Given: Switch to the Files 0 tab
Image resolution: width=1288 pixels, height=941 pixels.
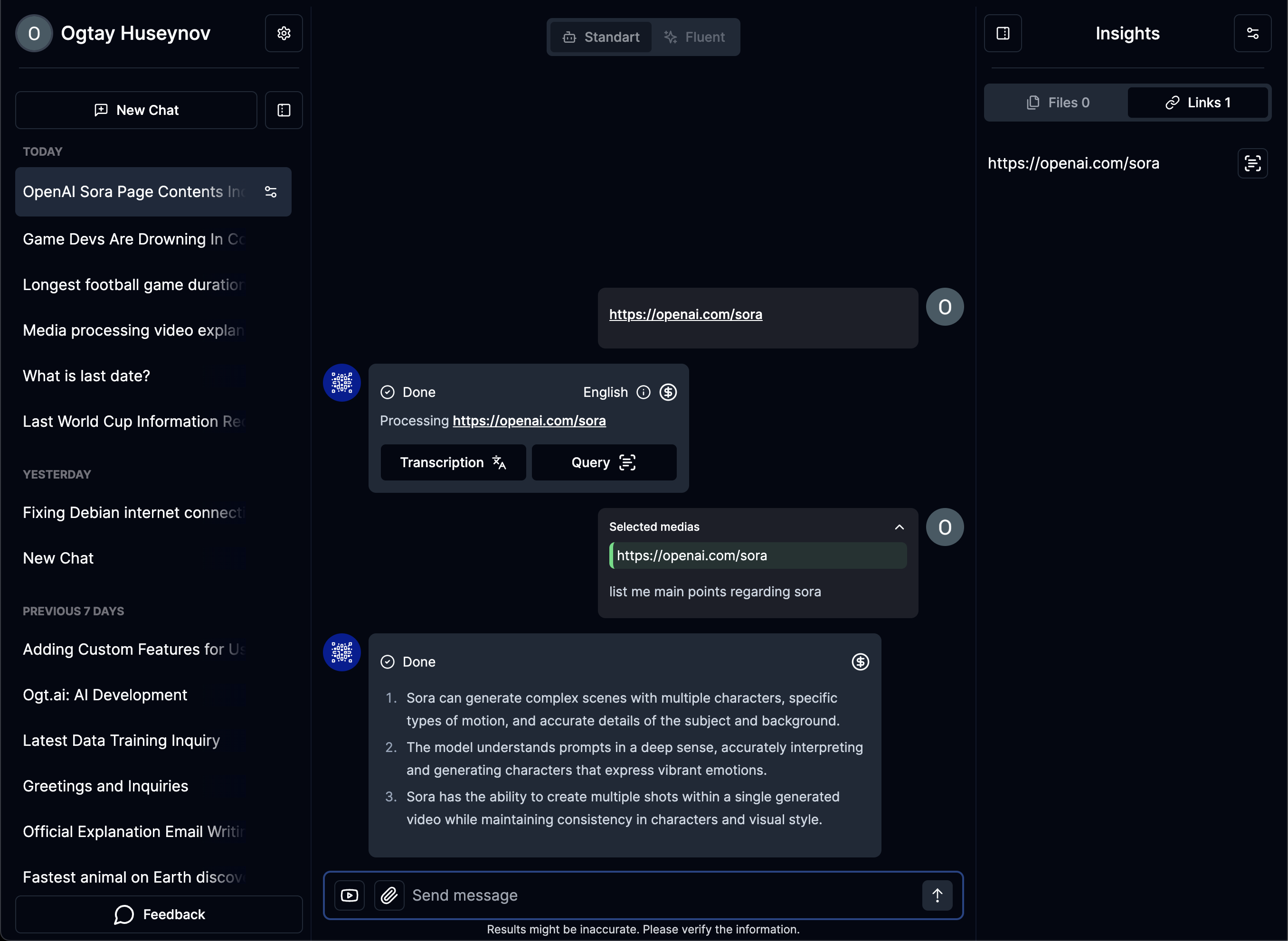Looking at the screenshot, I should click(x=1057, y=103).
